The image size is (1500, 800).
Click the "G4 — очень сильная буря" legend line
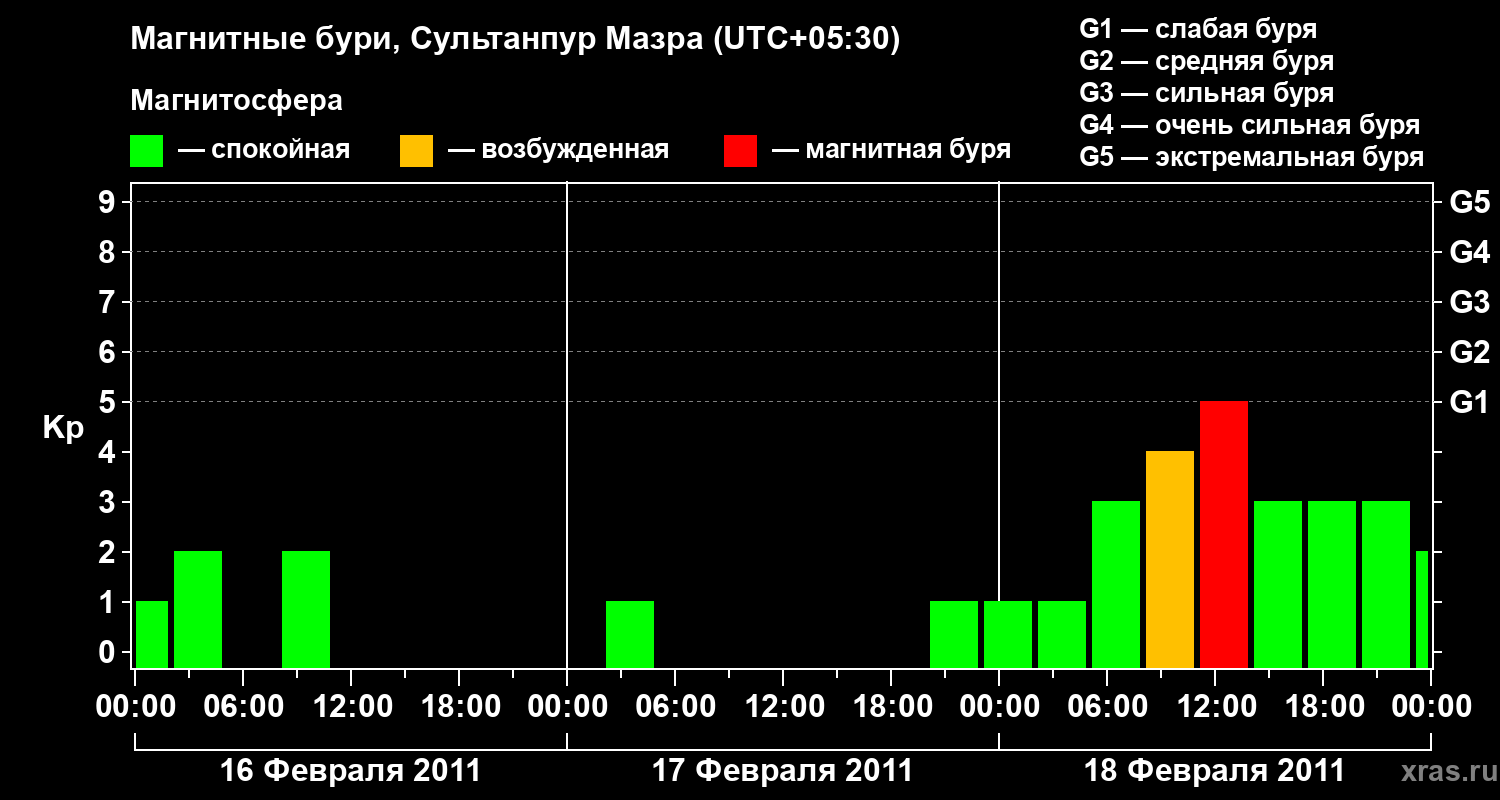(x=1250, y=125)
